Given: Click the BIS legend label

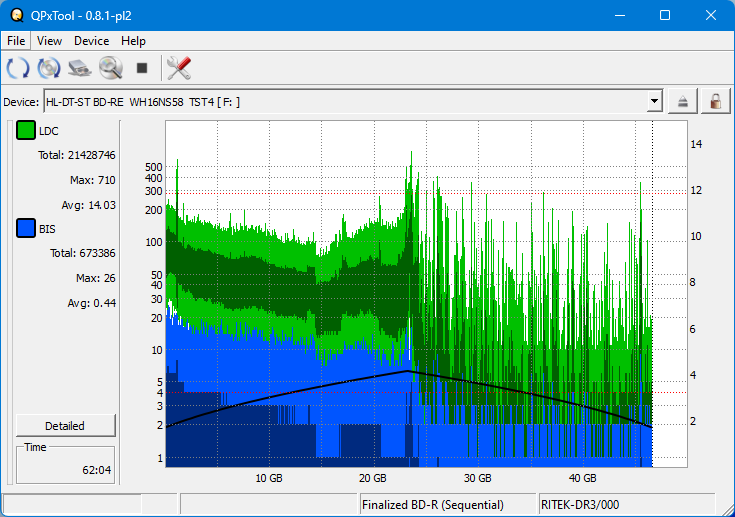Looking at the screenshot, I should (47, 229).
